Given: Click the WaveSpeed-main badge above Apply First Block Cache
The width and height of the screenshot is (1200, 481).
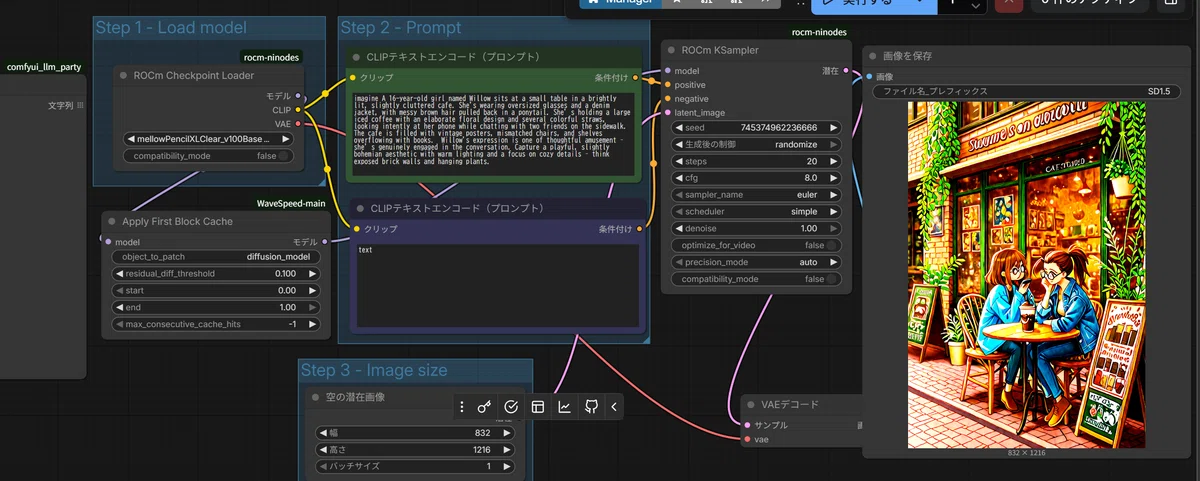Looking at the screenshot, I should pyautogui.click(x=289, y=203).
